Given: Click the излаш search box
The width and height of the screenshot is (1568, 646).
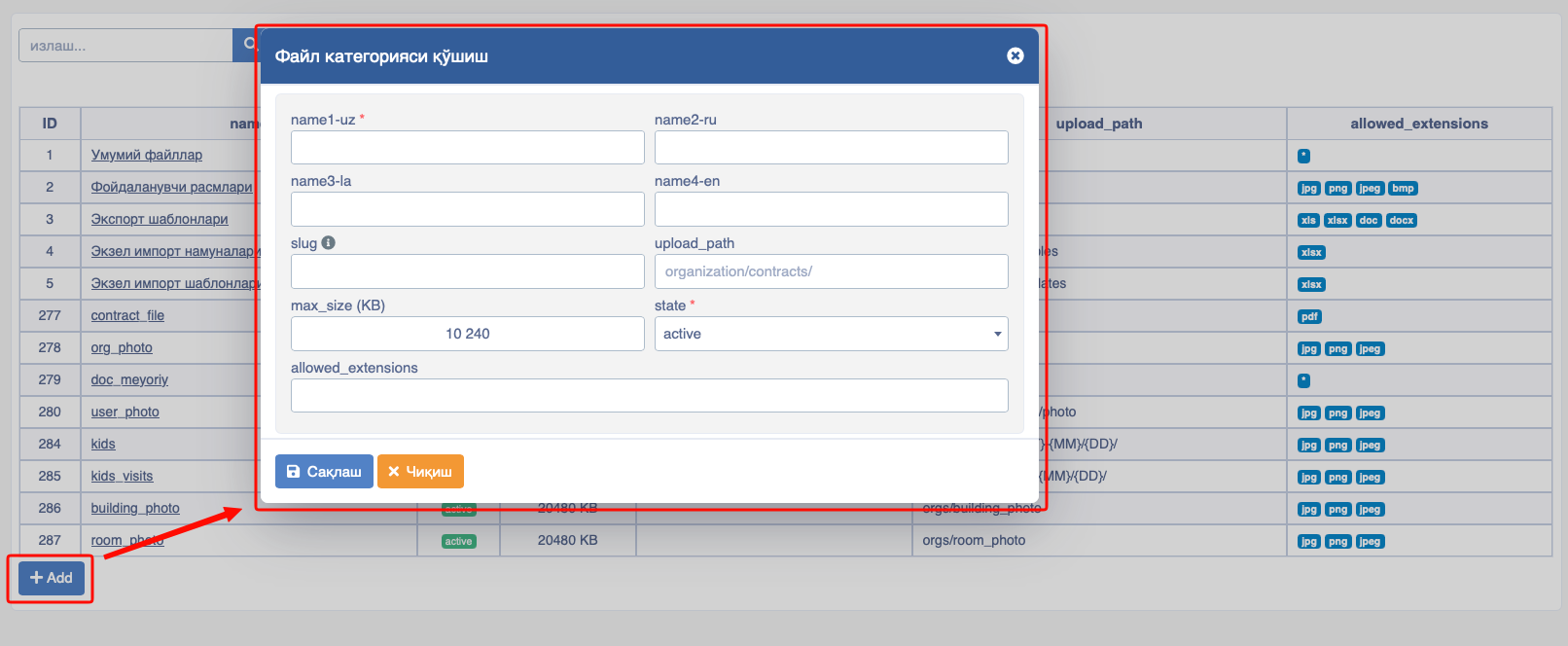Looking at the screenshot, I should 125,46.
